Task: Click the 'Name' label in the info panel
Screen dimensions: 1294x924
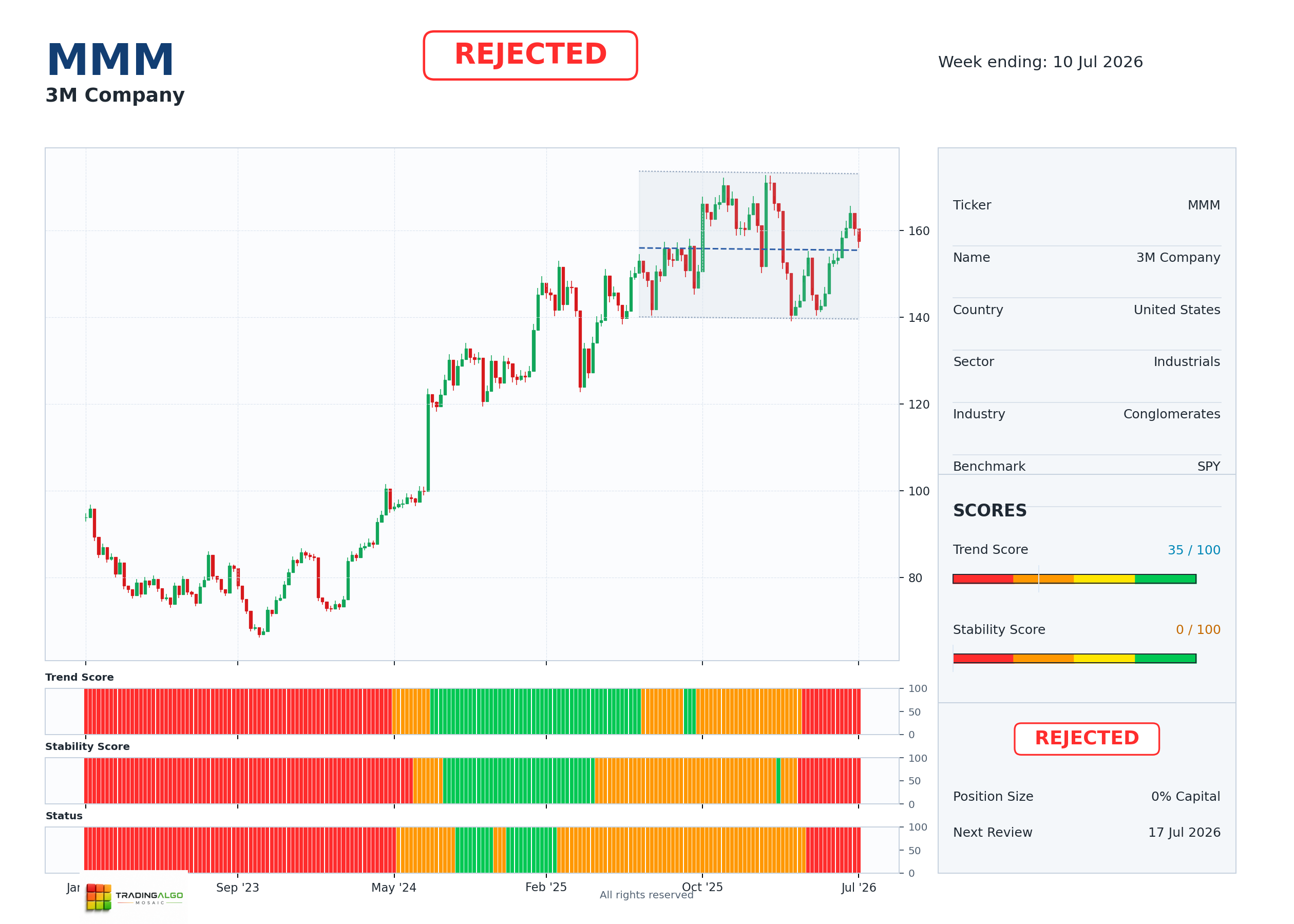Action: click(x=972, y=257)
